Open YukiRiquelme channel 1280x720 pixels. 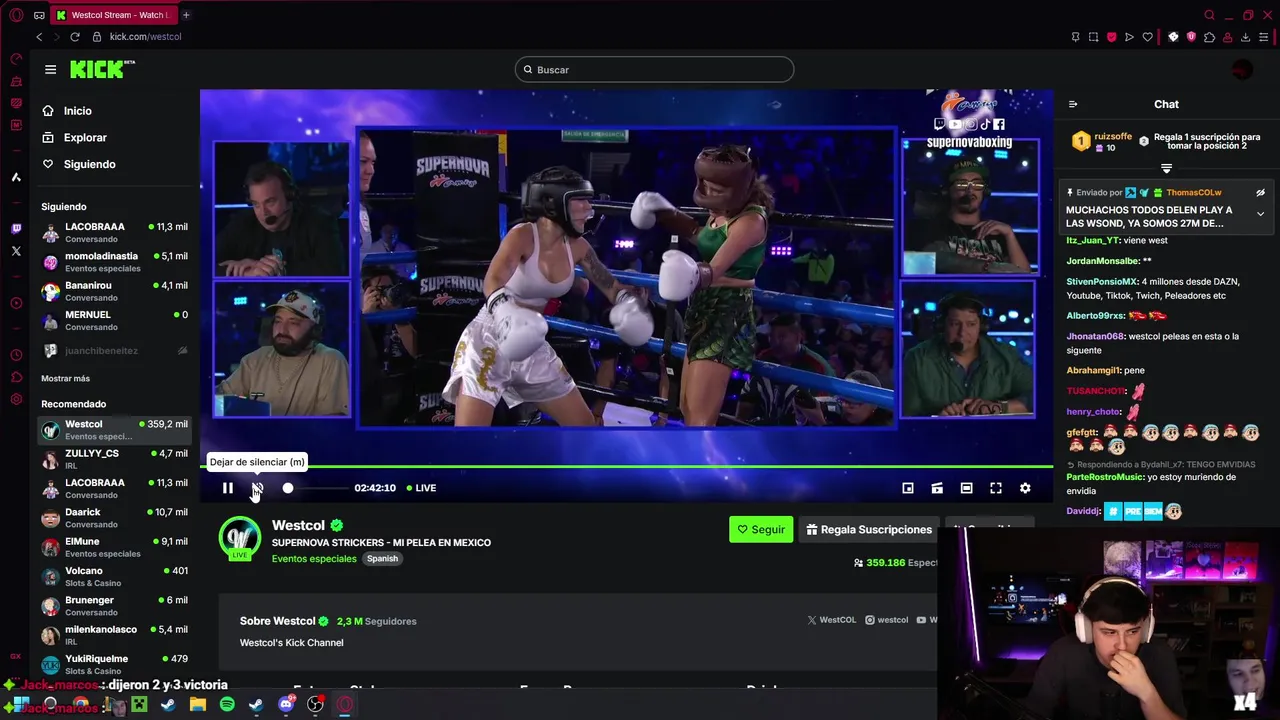[115, 664]
